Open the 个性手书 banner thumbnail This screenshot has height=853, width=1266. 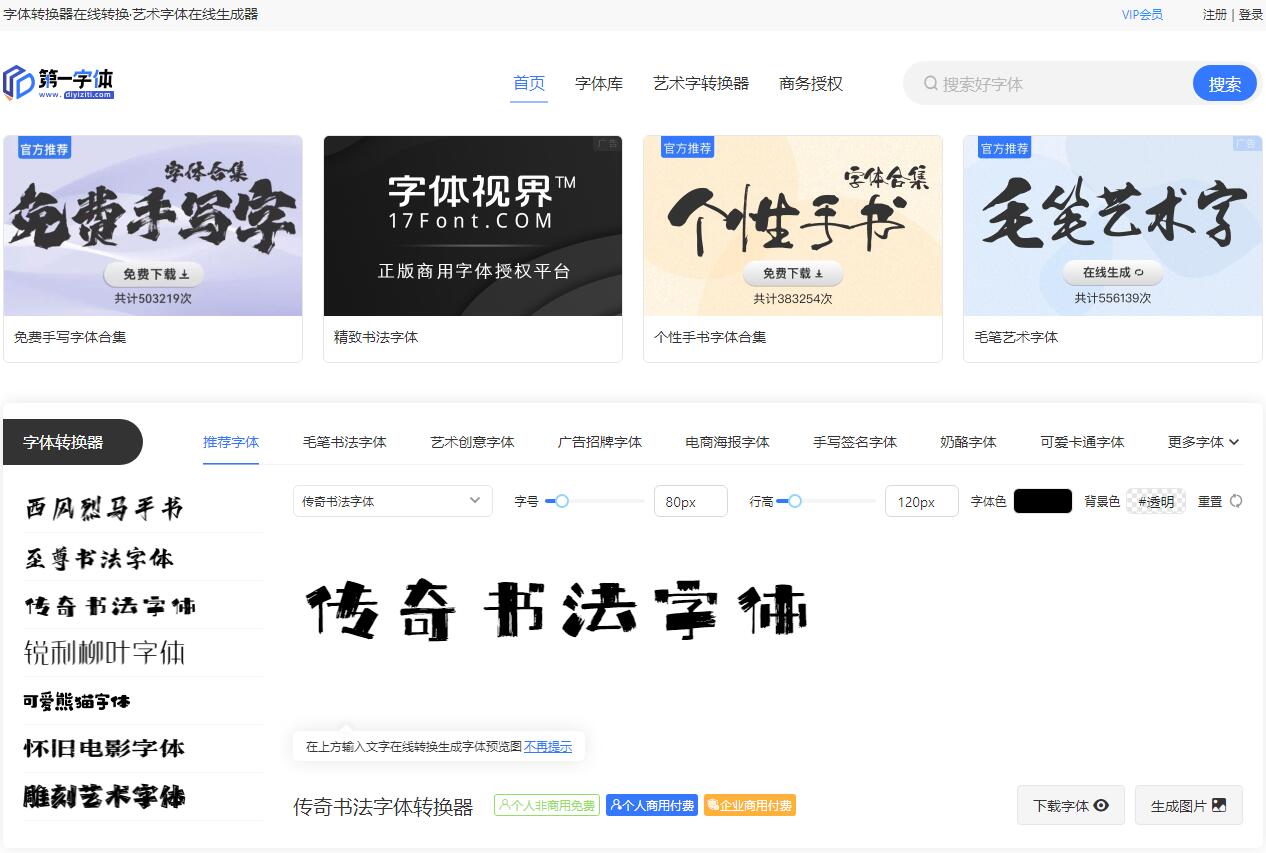click(793, 226)
